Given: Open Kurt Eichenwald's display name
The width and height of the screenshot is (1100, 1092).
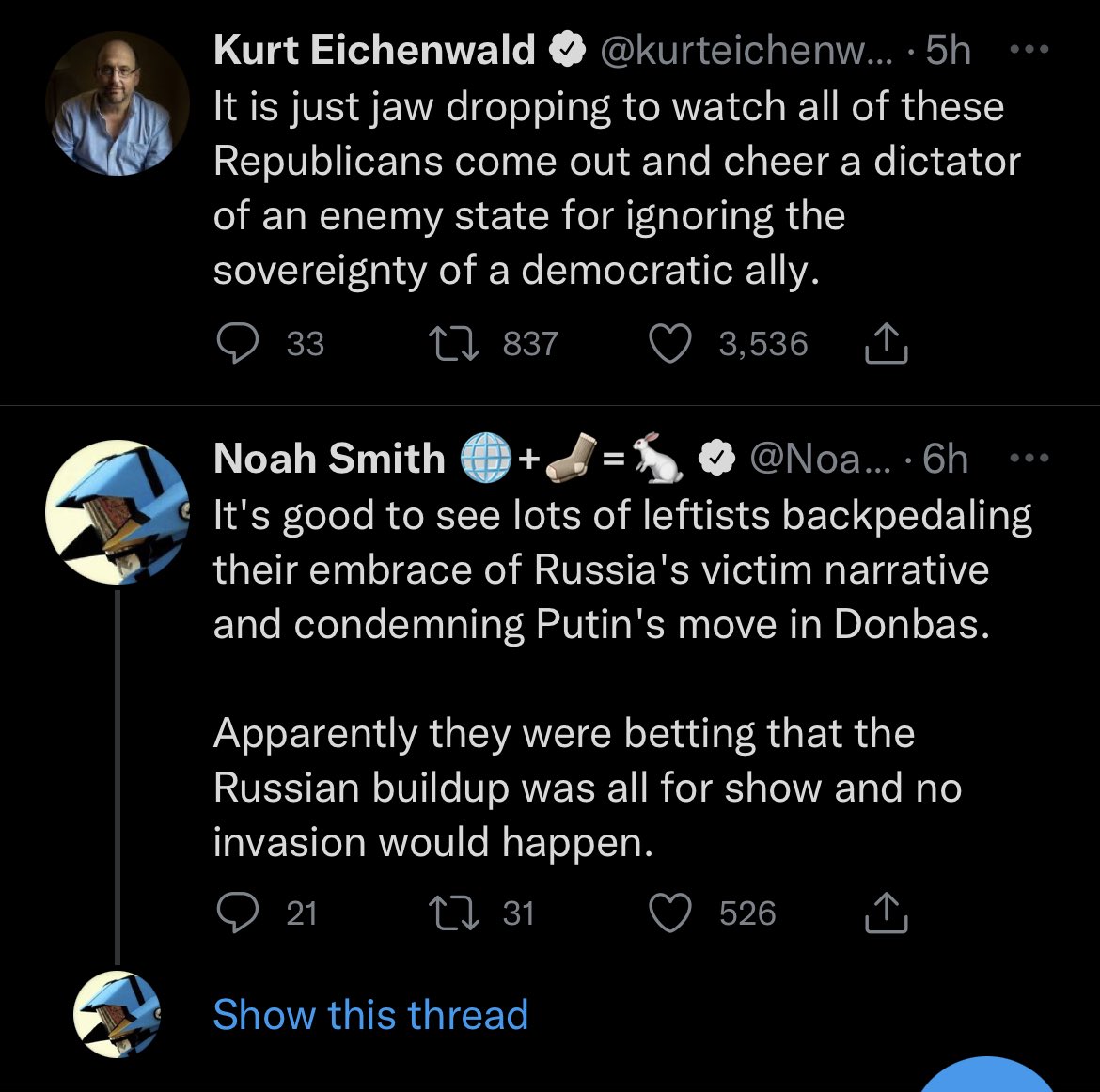Looking at the screenshot, I should click(x=374, y=50).
